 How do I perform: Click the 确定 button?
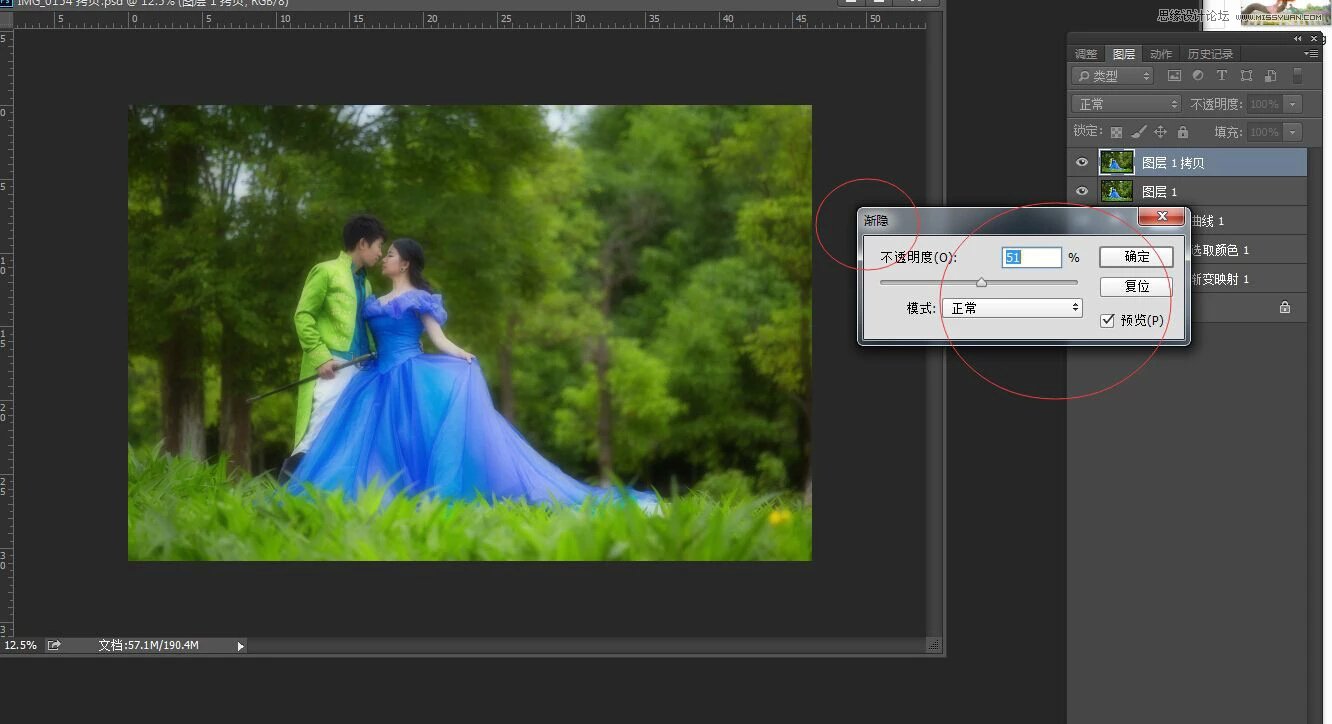pos(1136,257)
